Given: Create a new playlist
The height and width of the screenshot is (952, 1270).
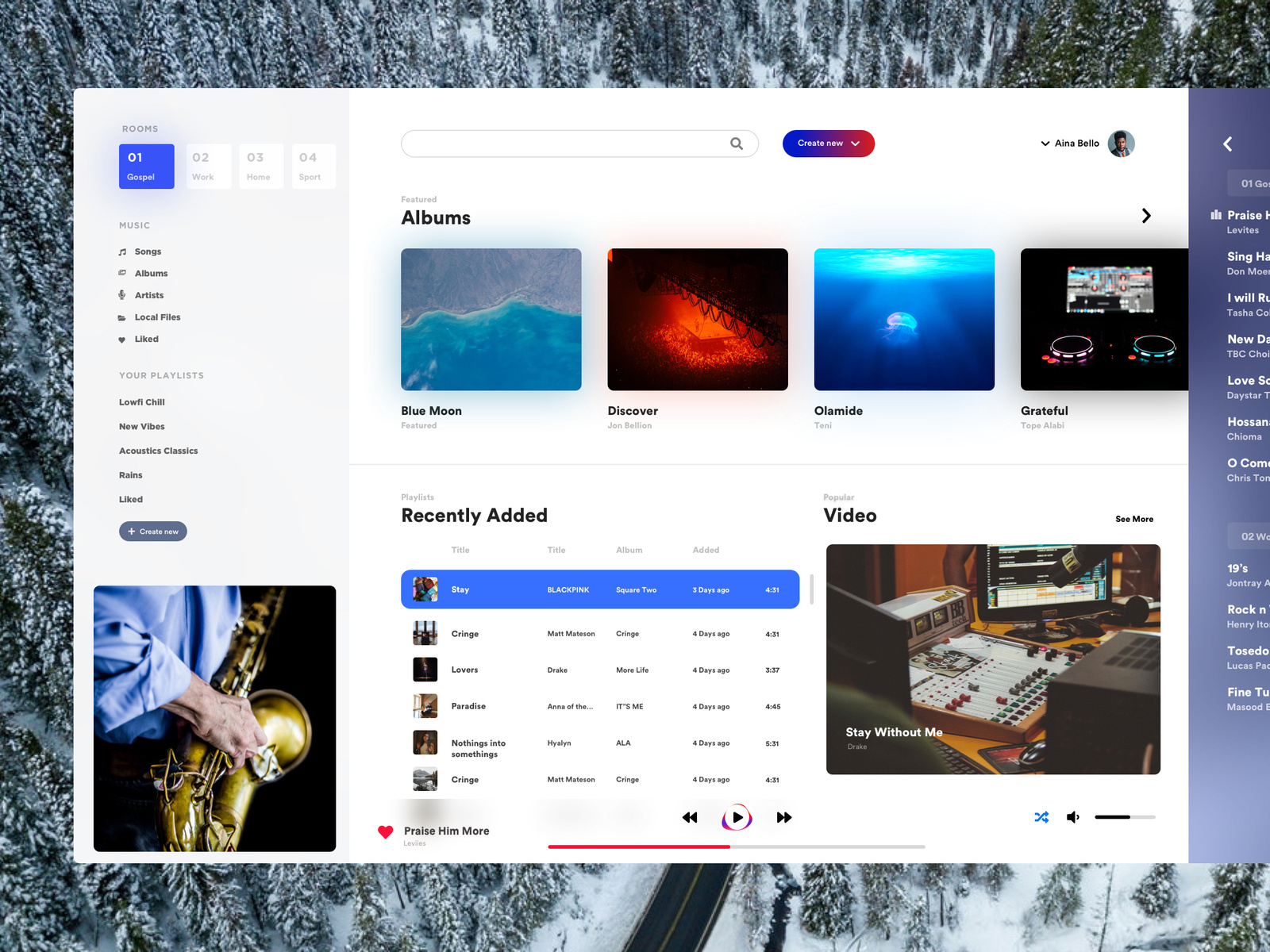Looking at the screenshot, I should tap(152, 531).
